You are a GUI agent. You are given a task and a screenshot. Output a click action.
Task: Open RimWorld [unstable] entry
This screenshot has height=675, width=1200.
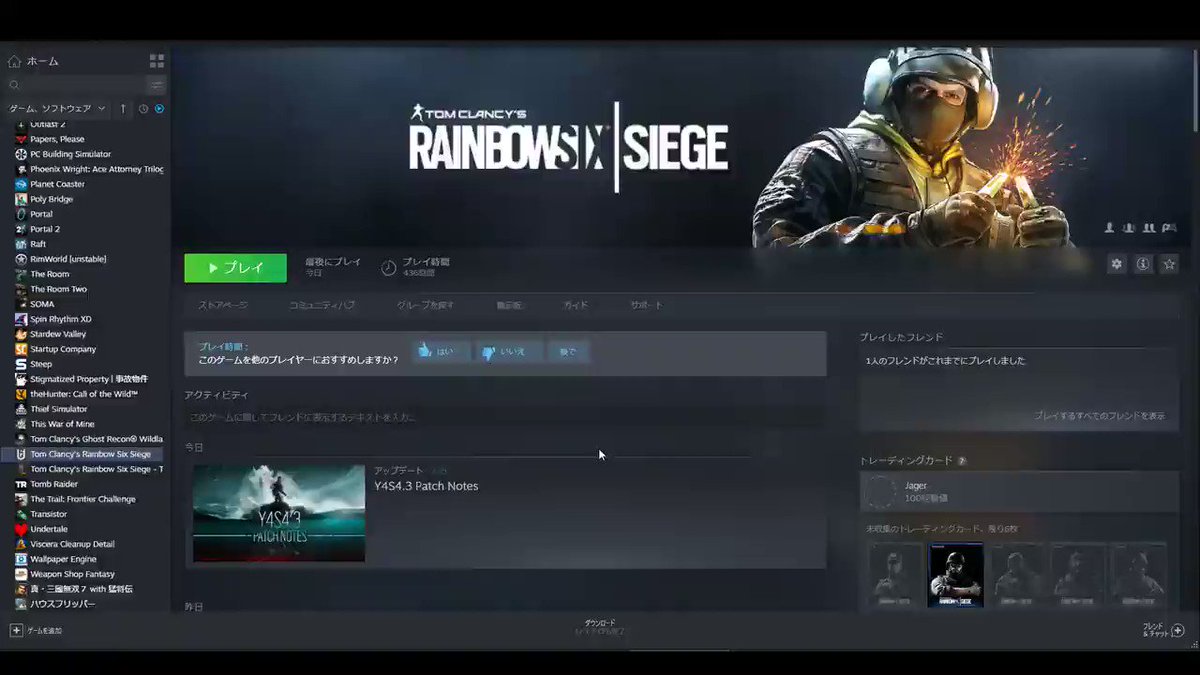coord(68,259)
